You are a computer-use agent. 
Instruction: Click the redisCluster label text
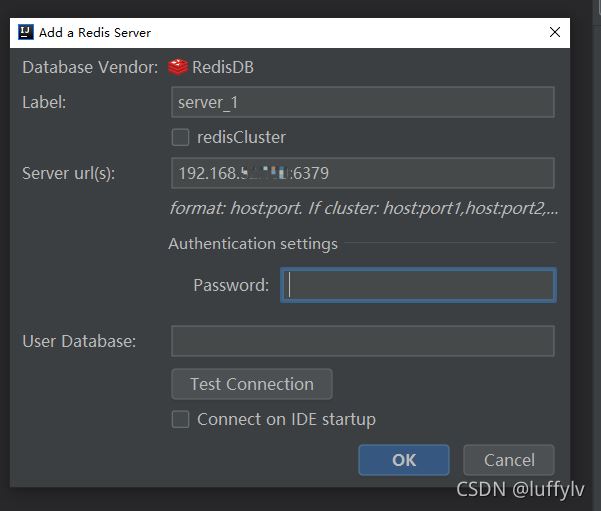[x=241, y=137]
